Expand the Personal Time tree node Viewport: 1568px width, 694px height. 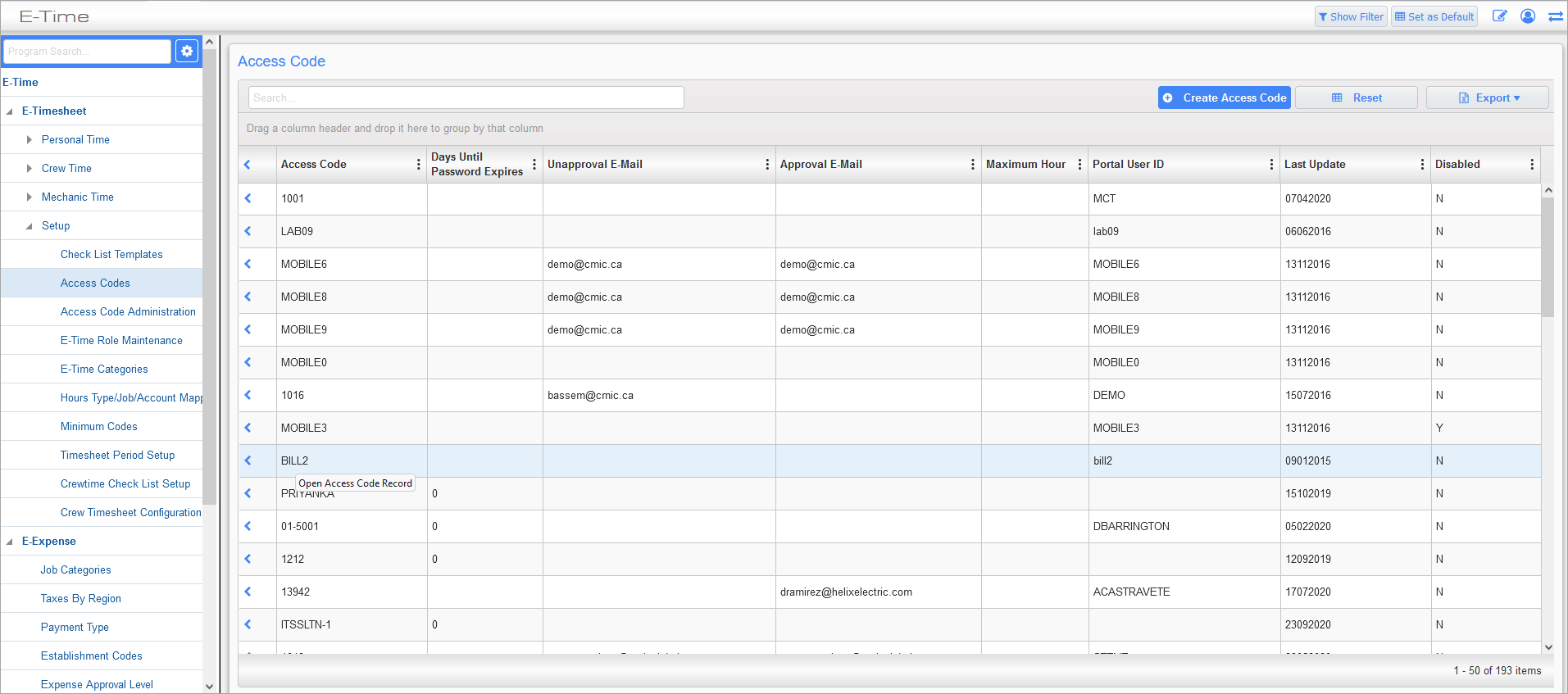(30, 140)
